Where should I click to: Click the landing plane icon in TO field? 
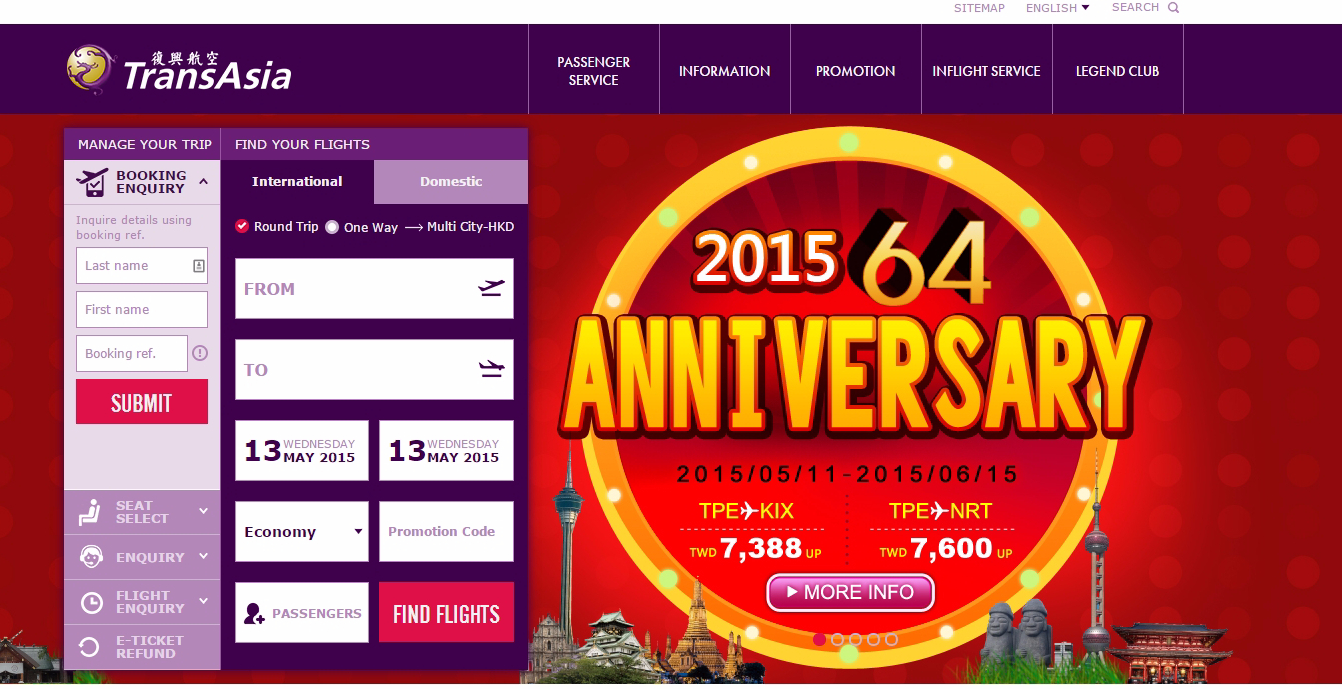(x=491, y=370)
